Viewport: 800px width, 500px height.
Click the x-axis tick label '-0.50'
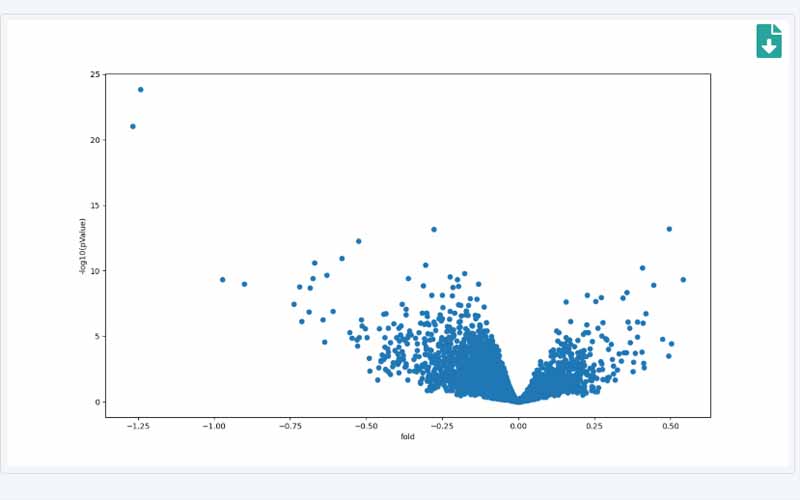(x=365, y=426)
